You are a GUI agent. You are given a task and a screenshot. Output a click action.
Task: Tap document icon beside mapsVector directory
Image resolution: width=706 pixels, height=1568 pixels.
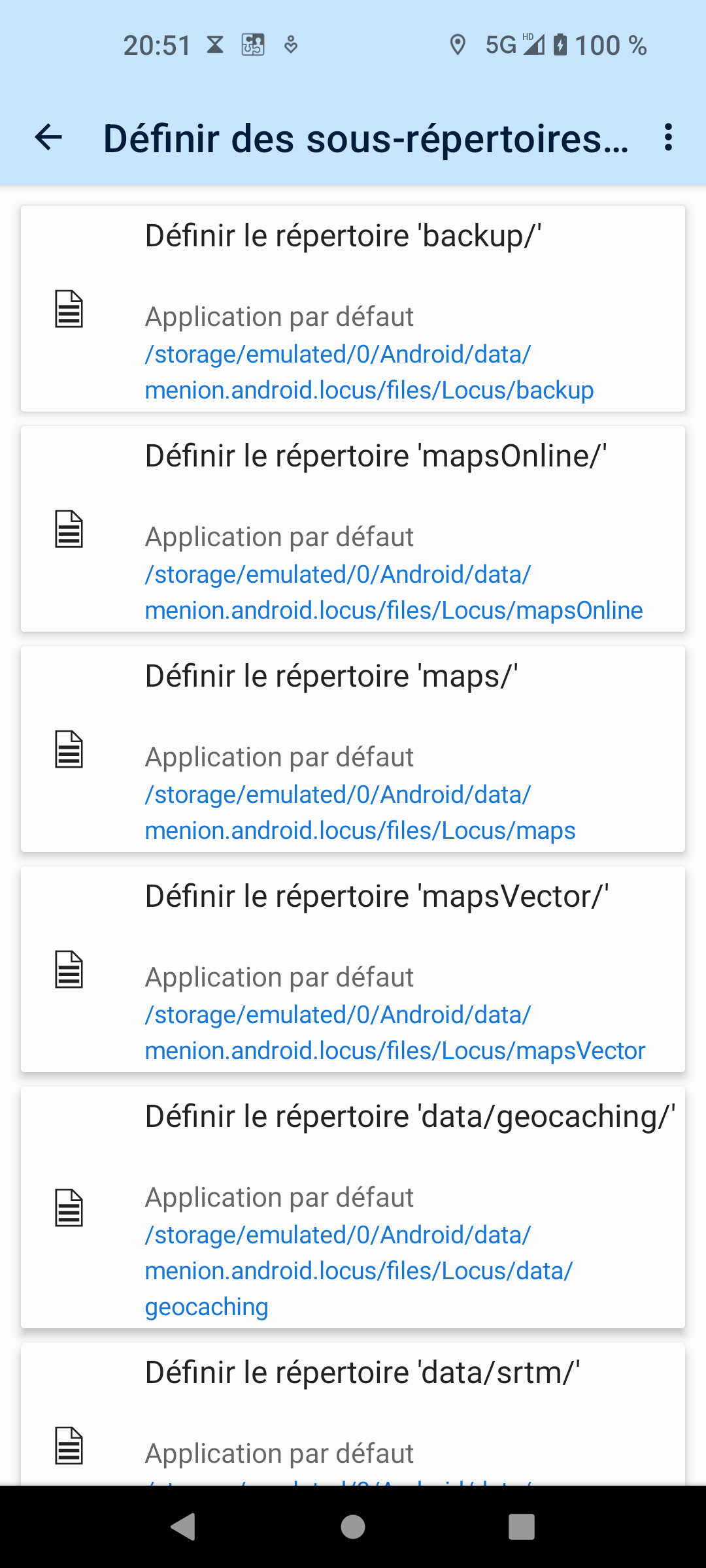pyautogui.click(x=69, y=970)
